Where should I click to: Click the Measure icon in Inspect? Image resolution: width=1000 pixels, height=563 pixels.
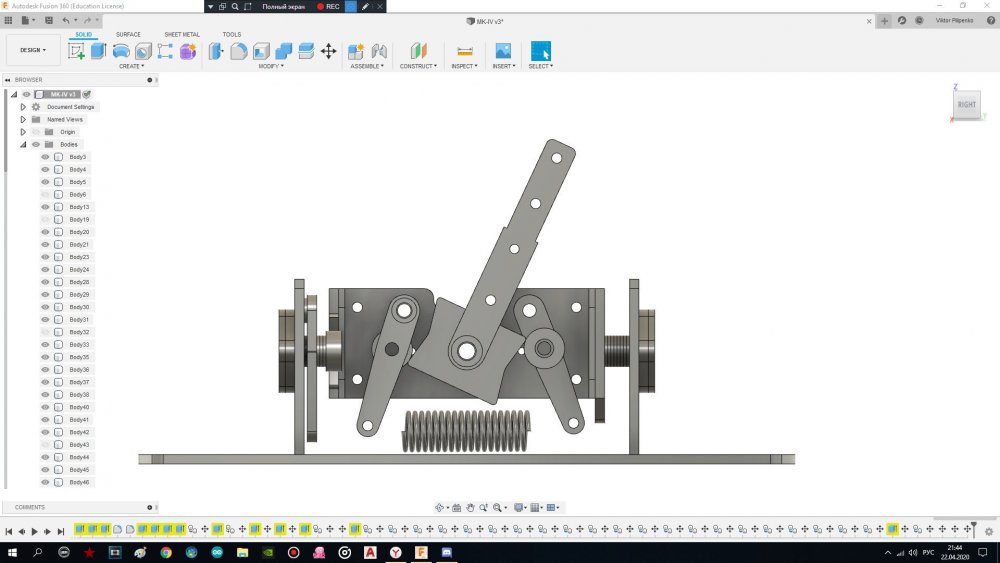(464, 51)
